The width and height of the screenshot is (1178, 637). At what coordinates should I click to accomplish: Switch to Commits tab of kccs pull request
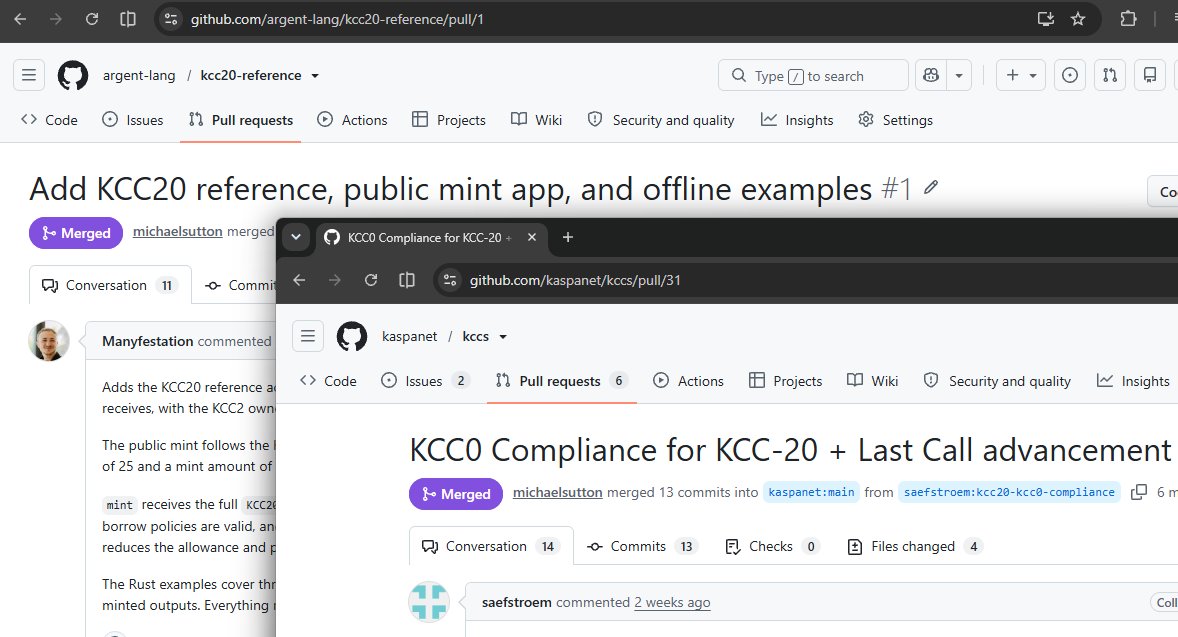click(x=641, y=546)
